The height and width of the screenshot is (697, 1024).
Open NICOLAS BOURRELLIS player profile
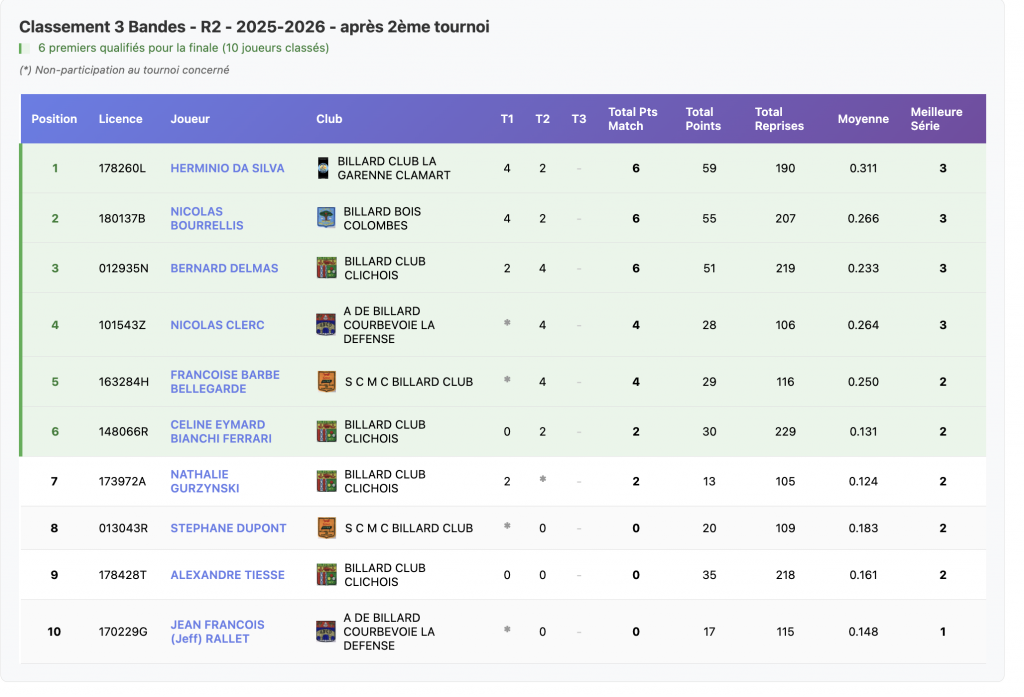pyautogui.click(x=207, y=218)
